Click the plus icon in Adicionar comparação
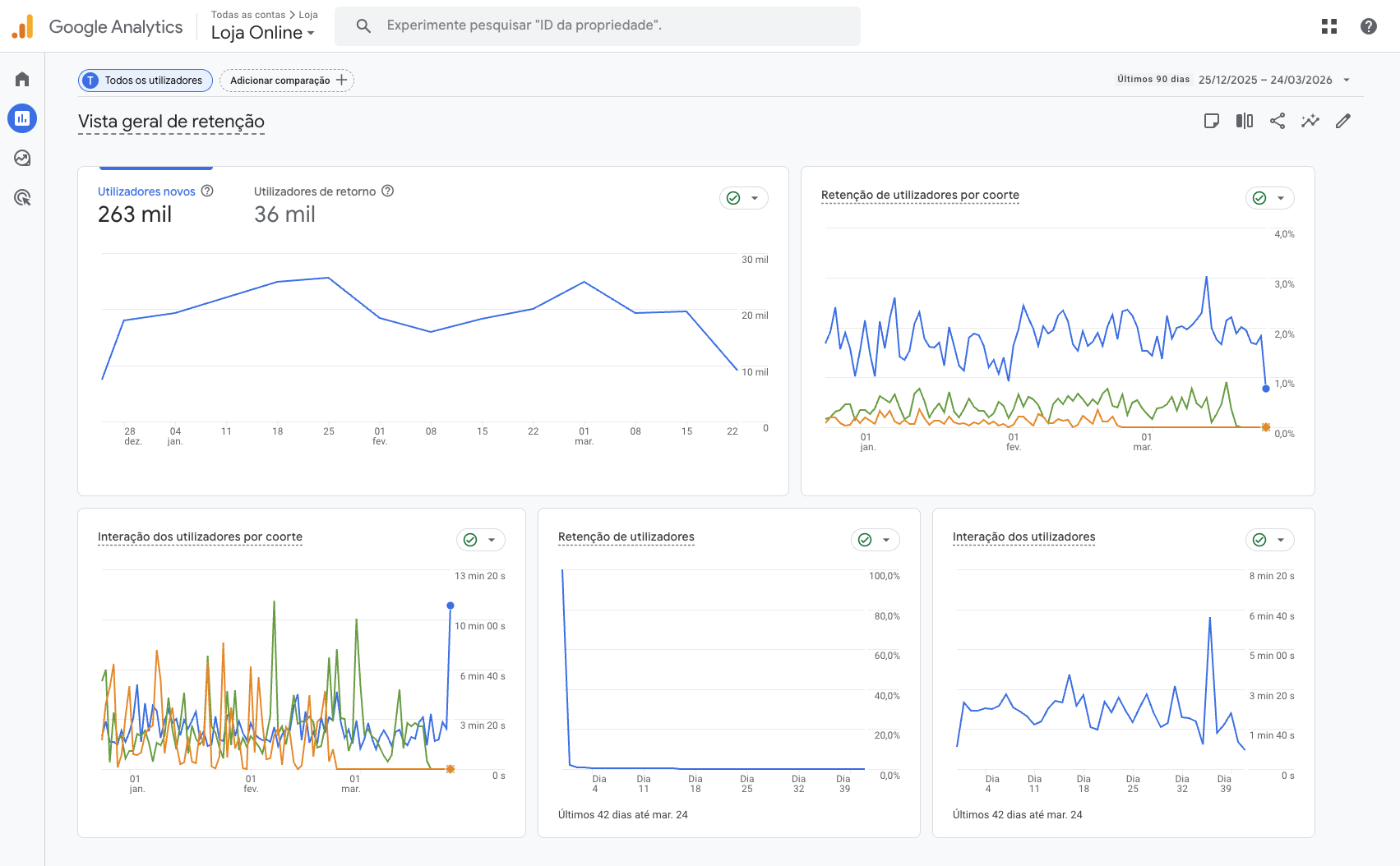 point(341,80)
